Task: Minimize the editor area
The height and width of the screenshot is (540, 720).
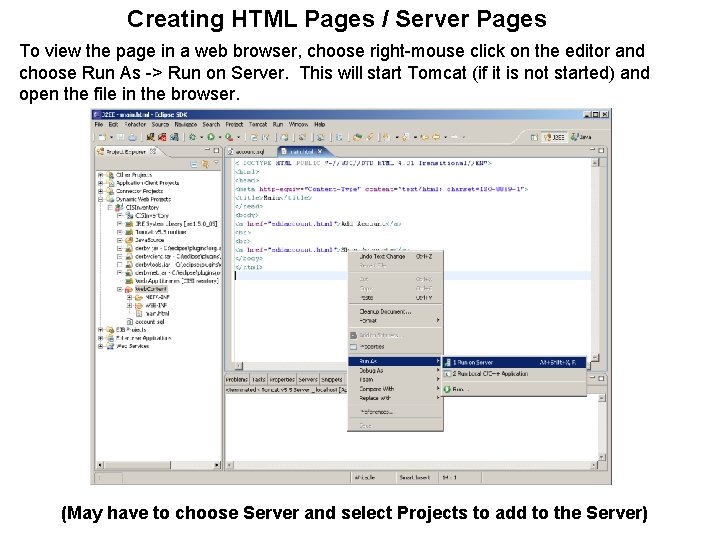Action: click(592, 150)
